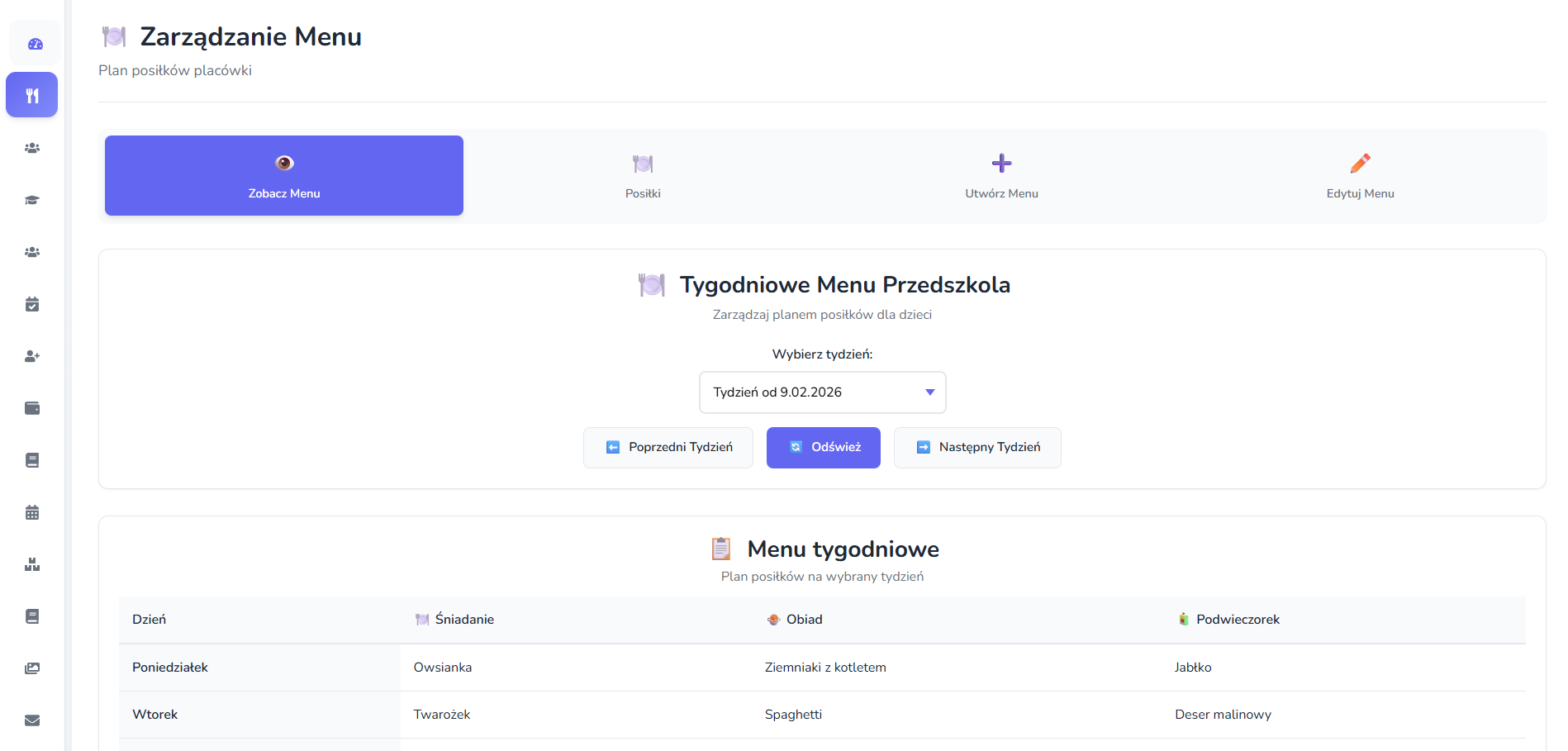1568x751 pixels.
Task: Switch to the Zobacz Menu tab
Action: 284,176
